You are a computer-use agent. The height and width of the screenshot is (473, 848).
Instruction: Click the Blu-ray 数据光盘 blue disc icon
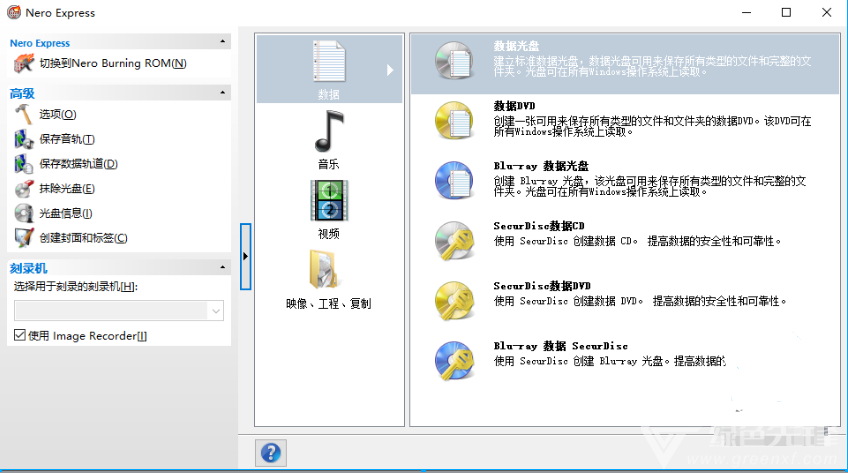(455, 181)
